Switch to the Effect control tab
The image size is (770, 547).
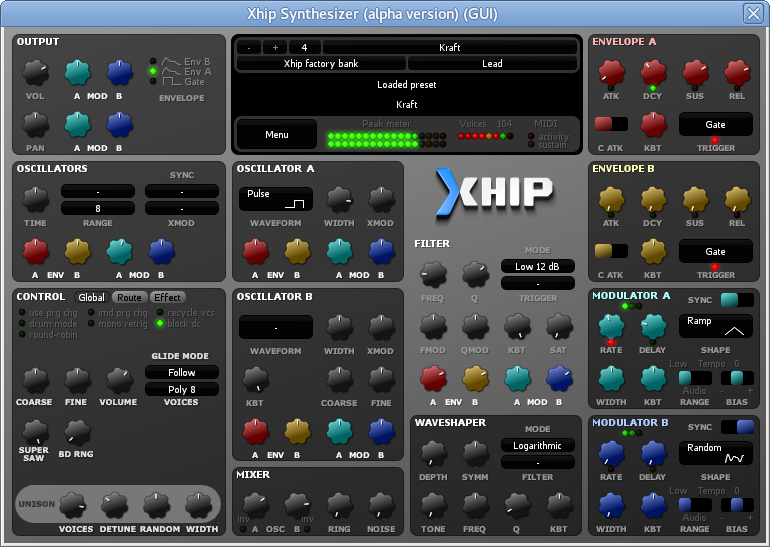pyautogui.click(x=167, y=297)
